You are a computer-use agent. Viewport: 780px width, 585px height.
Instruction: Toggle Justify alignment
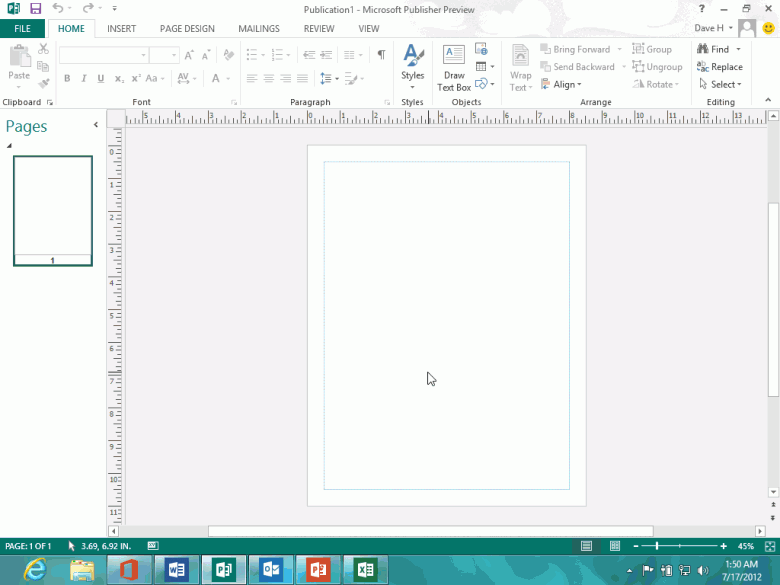click(302, 79)
